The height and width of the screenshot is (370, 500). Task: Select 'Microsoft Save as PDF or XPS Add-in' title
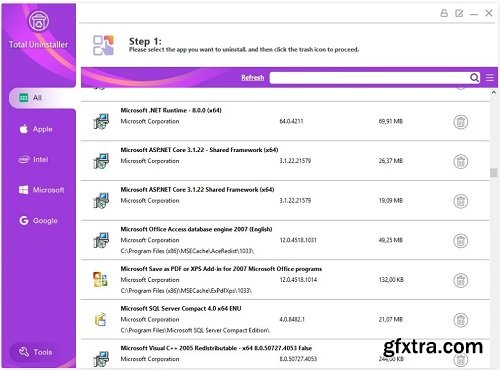point(221,269)
